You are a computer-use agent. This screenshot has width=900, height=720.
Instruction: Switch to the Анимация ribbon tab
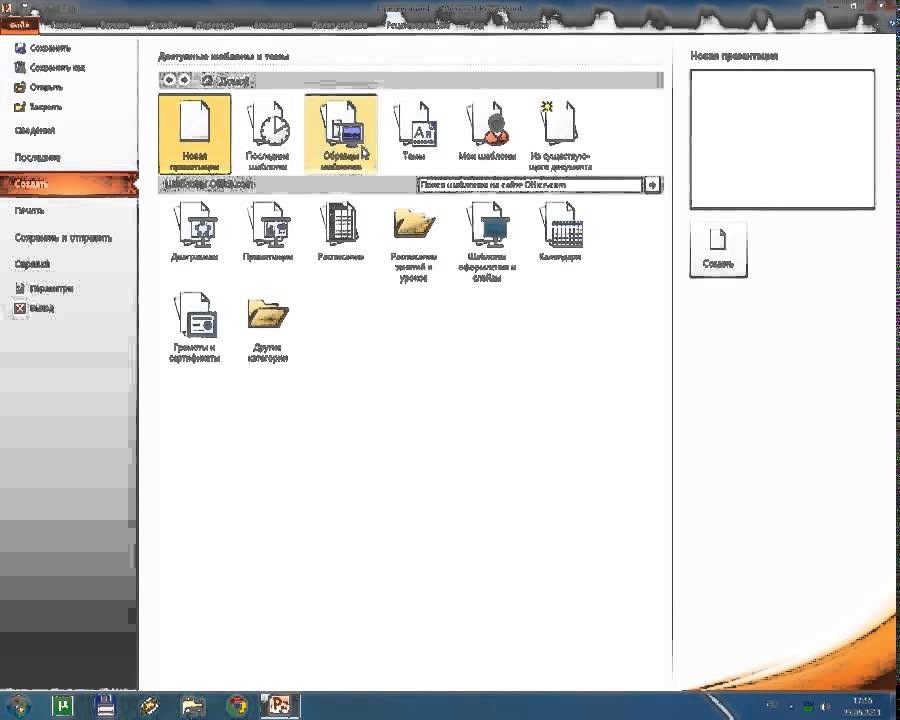click(273, 25)
